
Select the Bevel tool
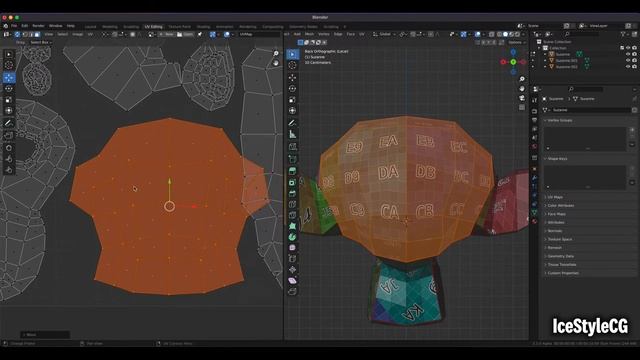pos(292,193)
